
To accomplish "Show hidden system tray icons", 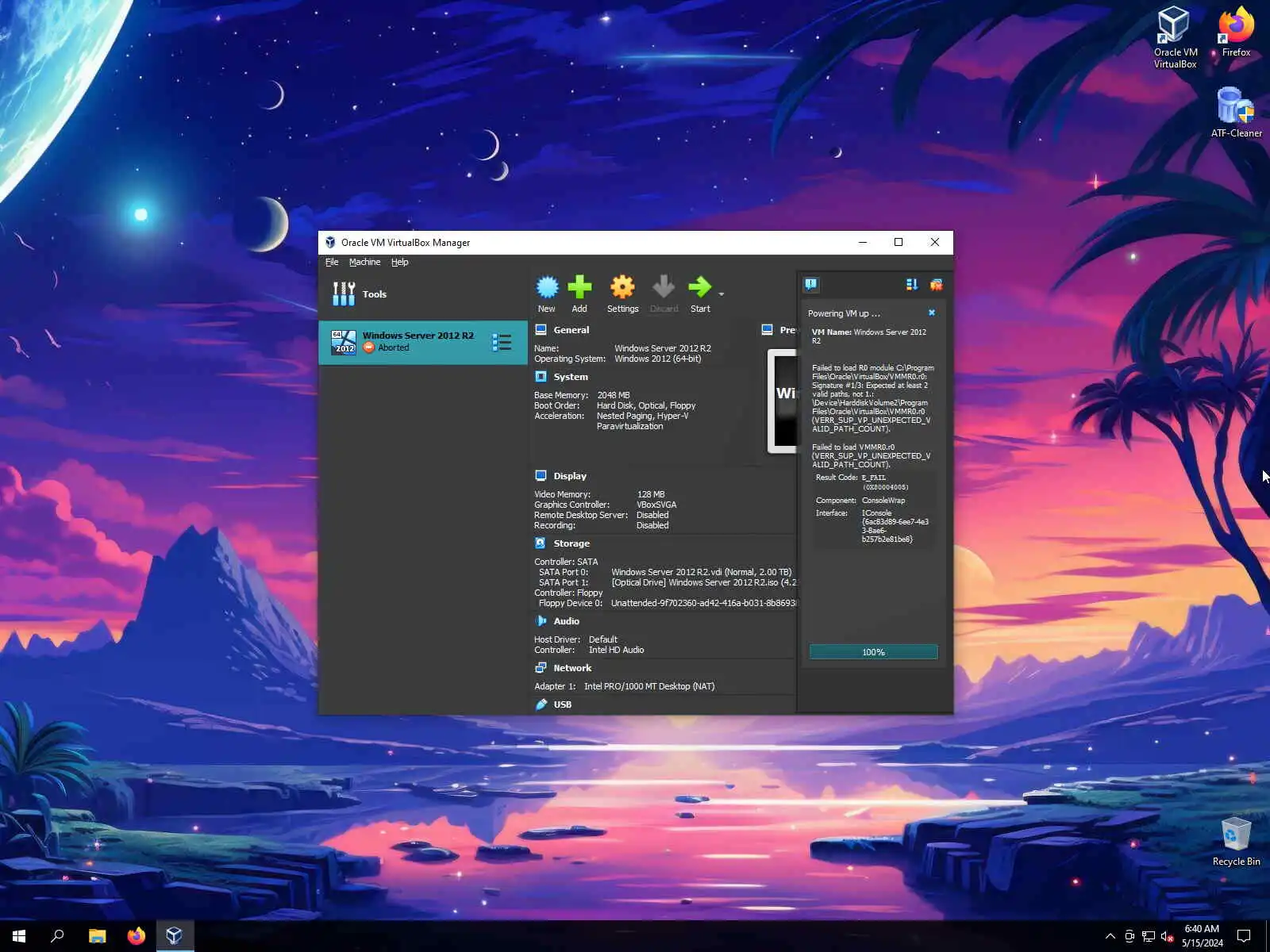I will pos(1110,936).
